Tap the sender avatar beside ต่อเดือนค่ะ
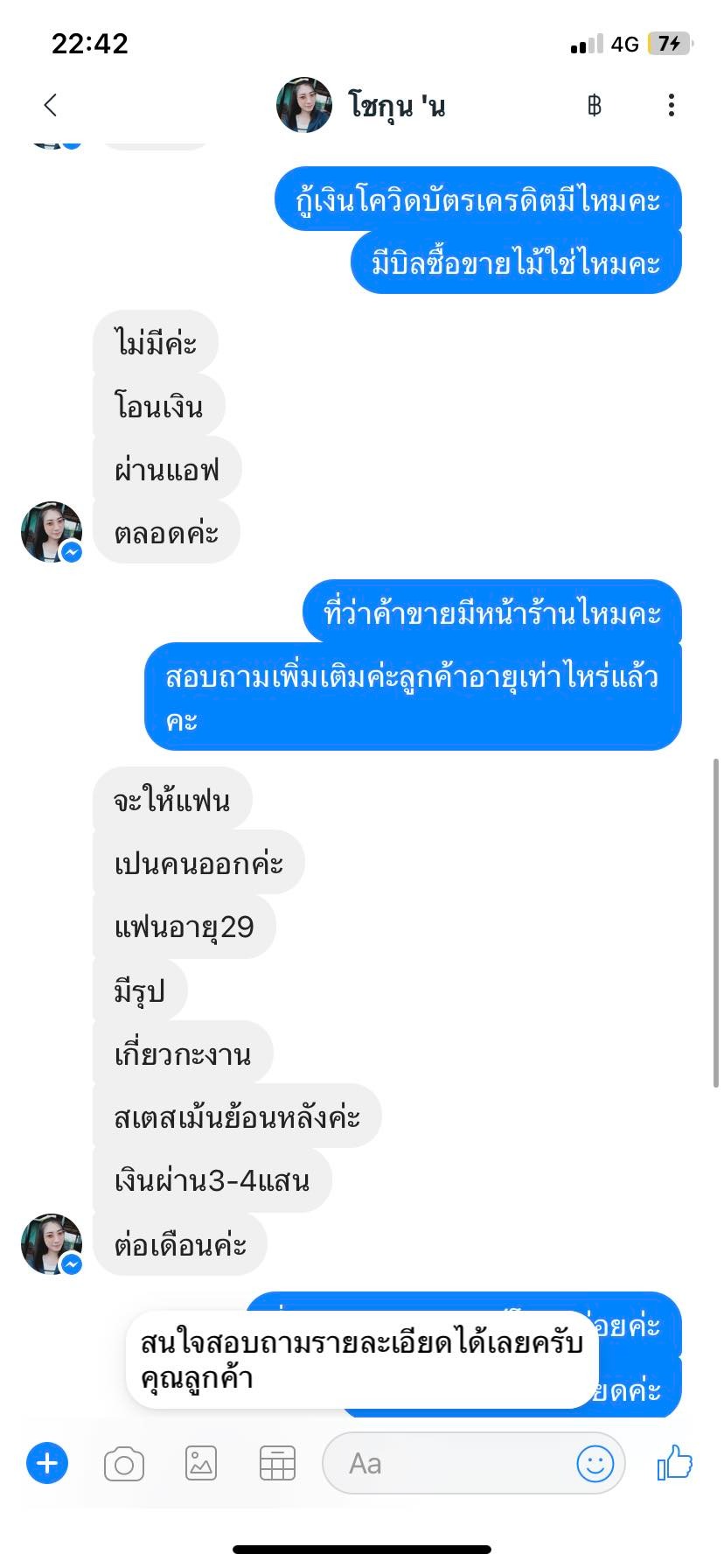The height and width of the screenshot is (1568, 724). (52, 1244)
